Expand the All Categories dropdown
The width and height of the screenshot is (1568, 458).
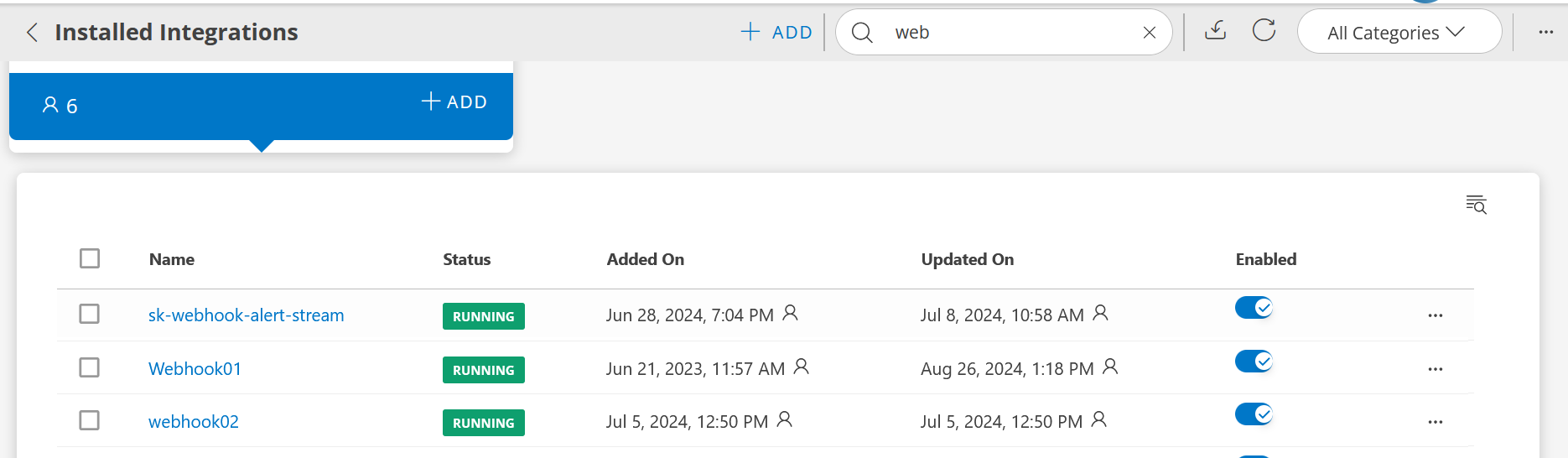click(x=1399, y=32)
